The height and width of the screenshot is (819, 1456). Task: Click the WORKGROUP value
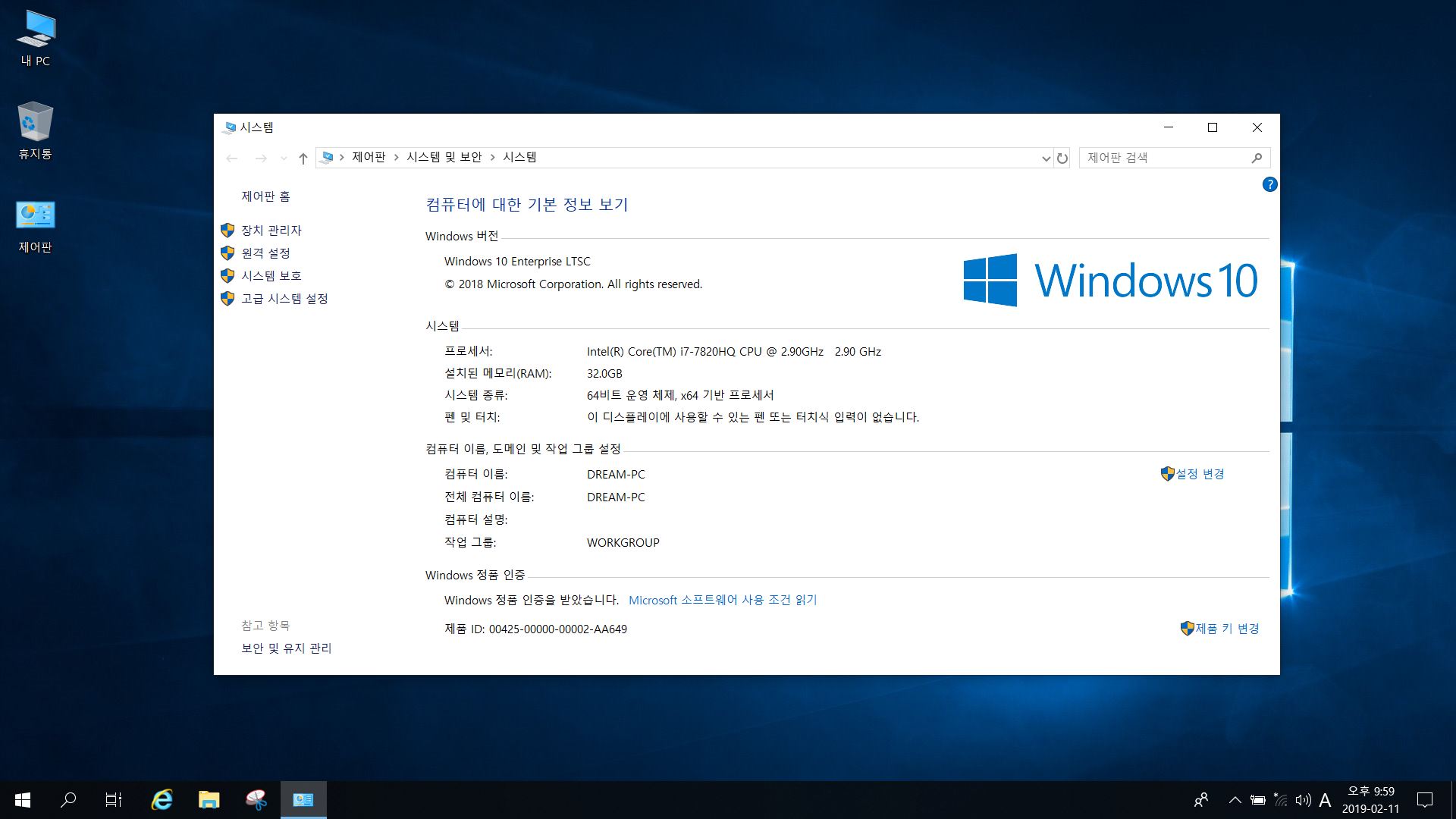[623, 542]
